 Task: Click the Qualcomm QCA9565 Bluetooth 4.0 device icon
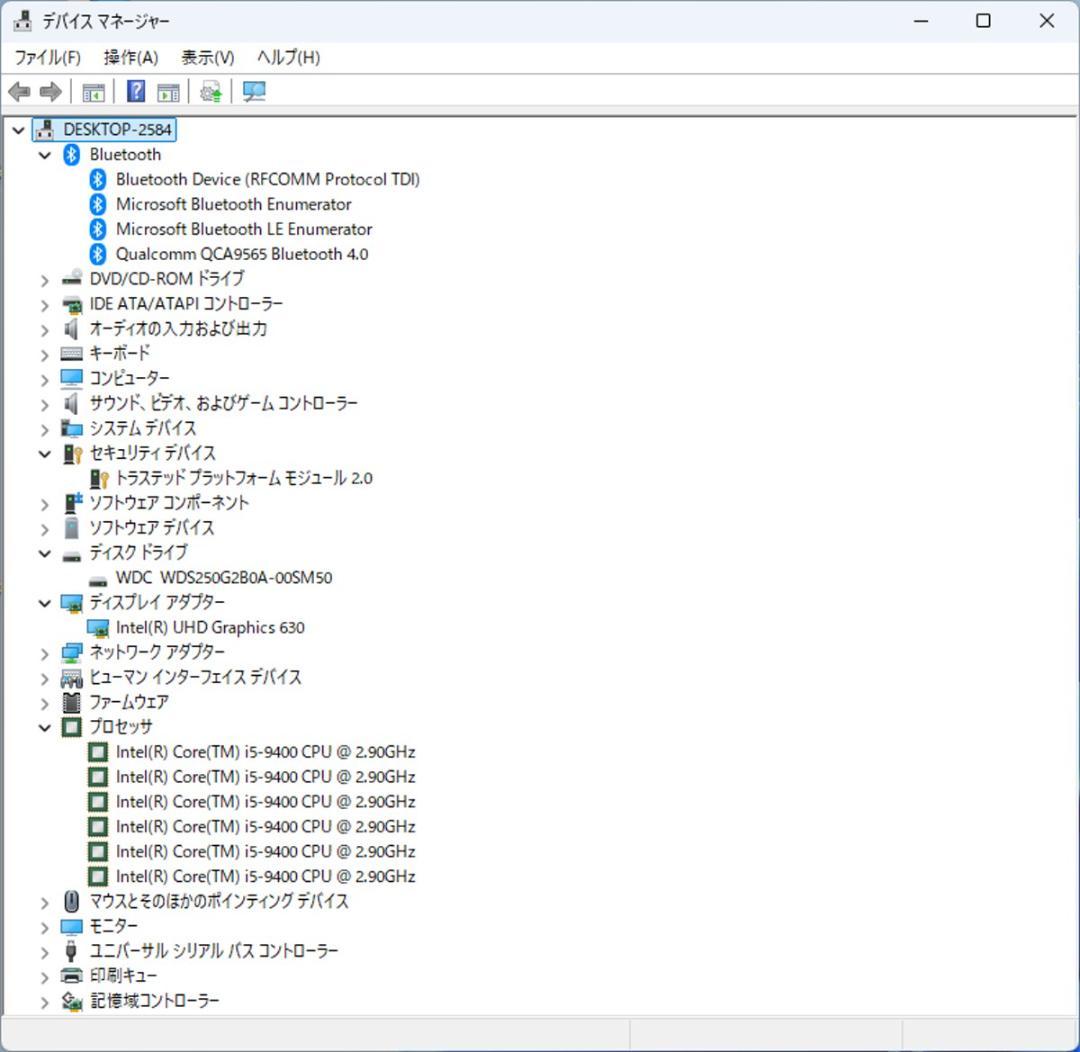coord(97,254)
